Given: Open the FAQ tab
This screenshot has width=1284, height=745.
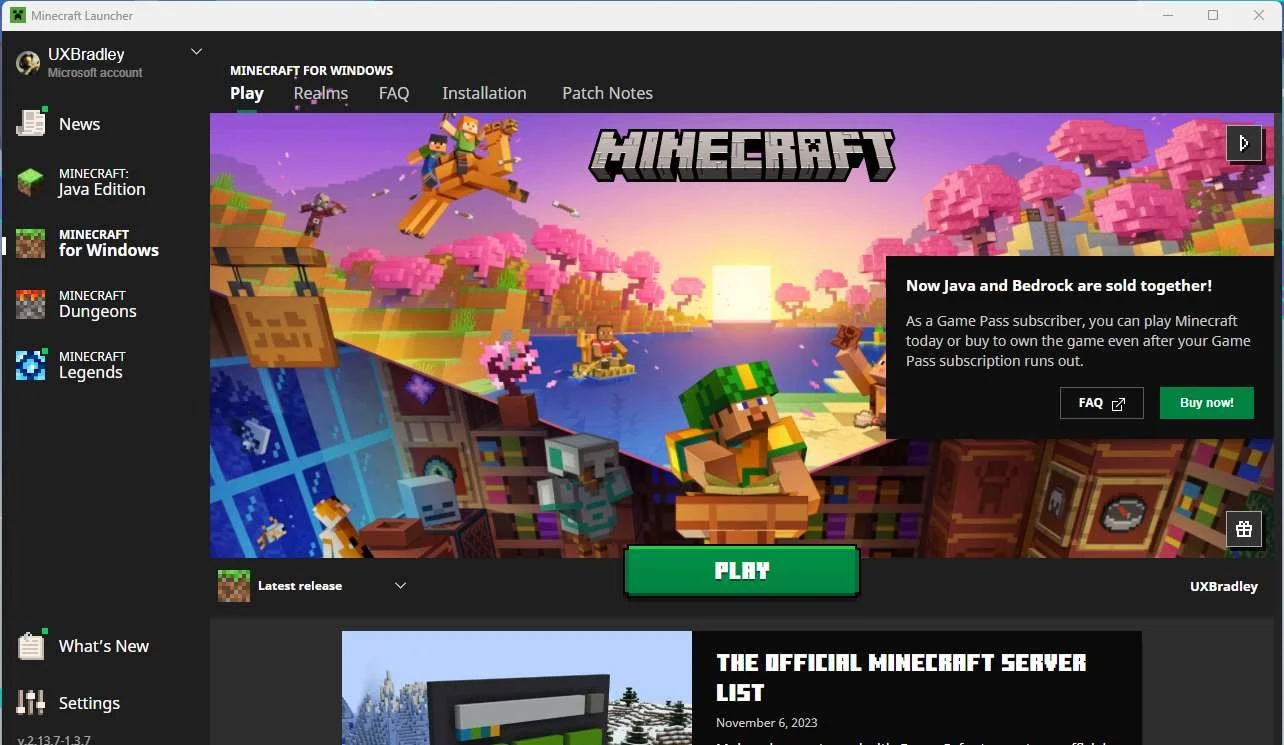Looking at the screenshot, I should click(x=394, y=93).
